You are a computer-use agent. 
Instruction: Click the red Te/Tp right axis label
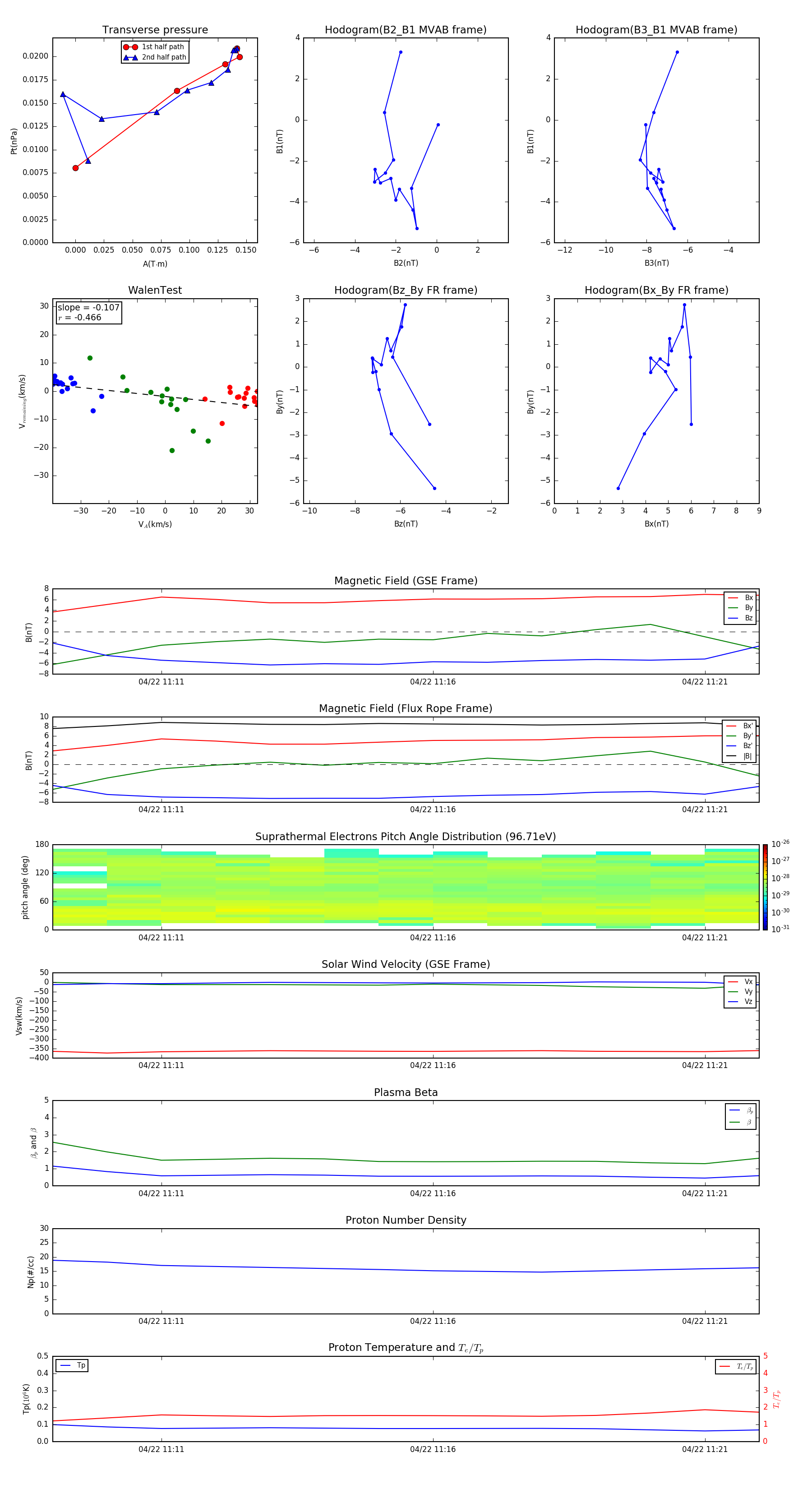point(776,1399)
